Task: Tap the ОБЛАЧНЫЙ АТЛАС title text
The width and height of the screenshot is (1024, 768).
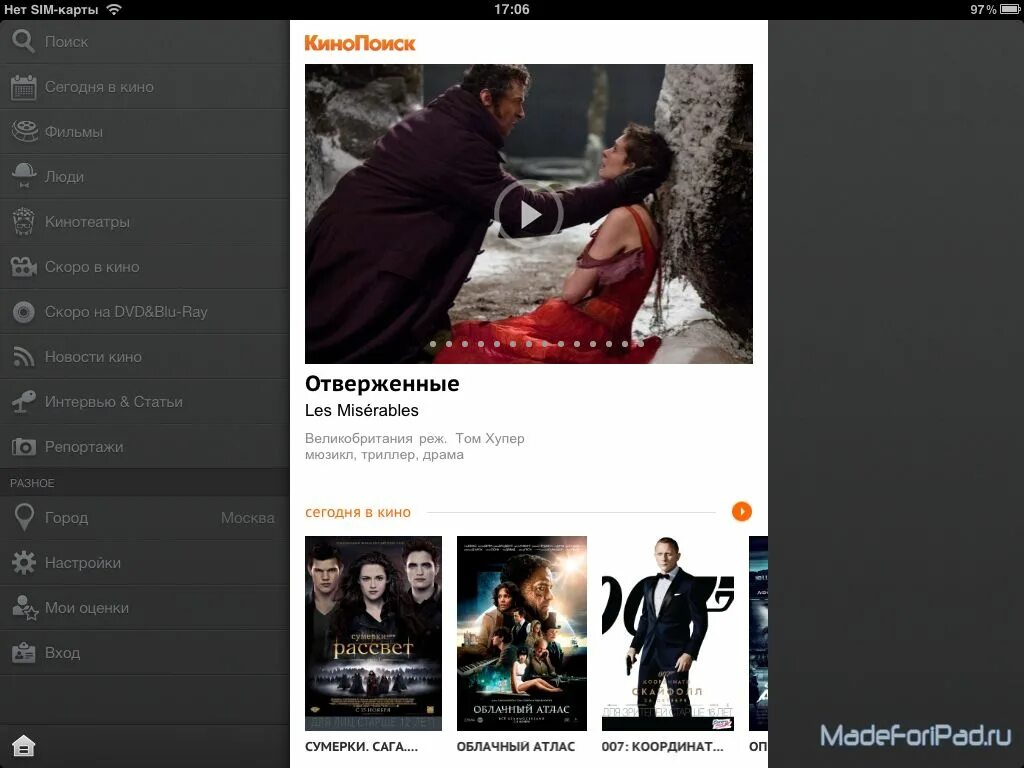Action: pyautogui.click(x=516, y=746)
